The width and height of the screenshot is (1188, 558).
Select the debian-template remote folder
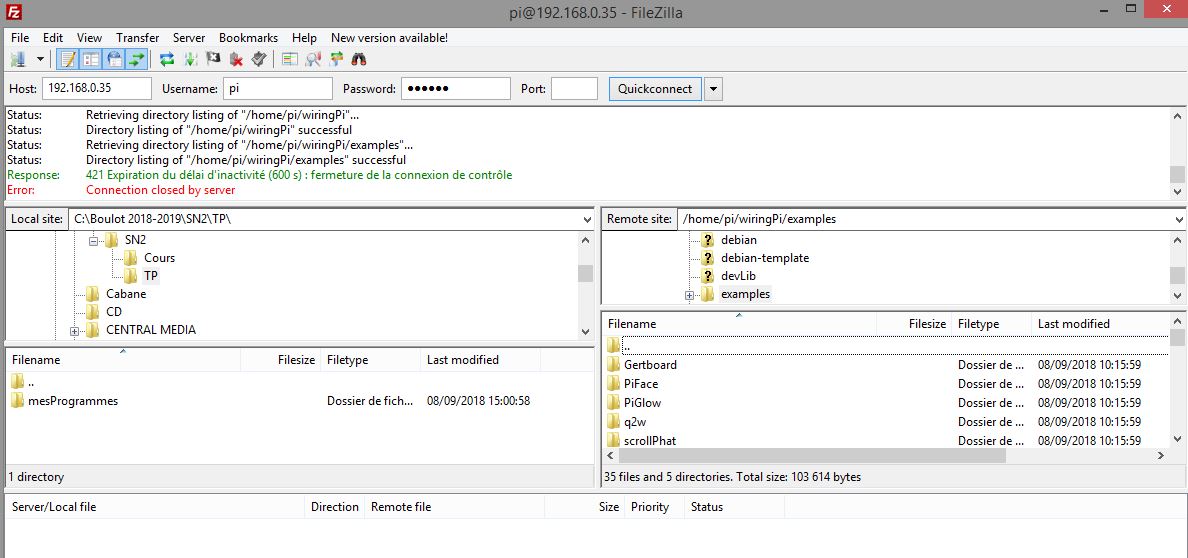point(764,258)
